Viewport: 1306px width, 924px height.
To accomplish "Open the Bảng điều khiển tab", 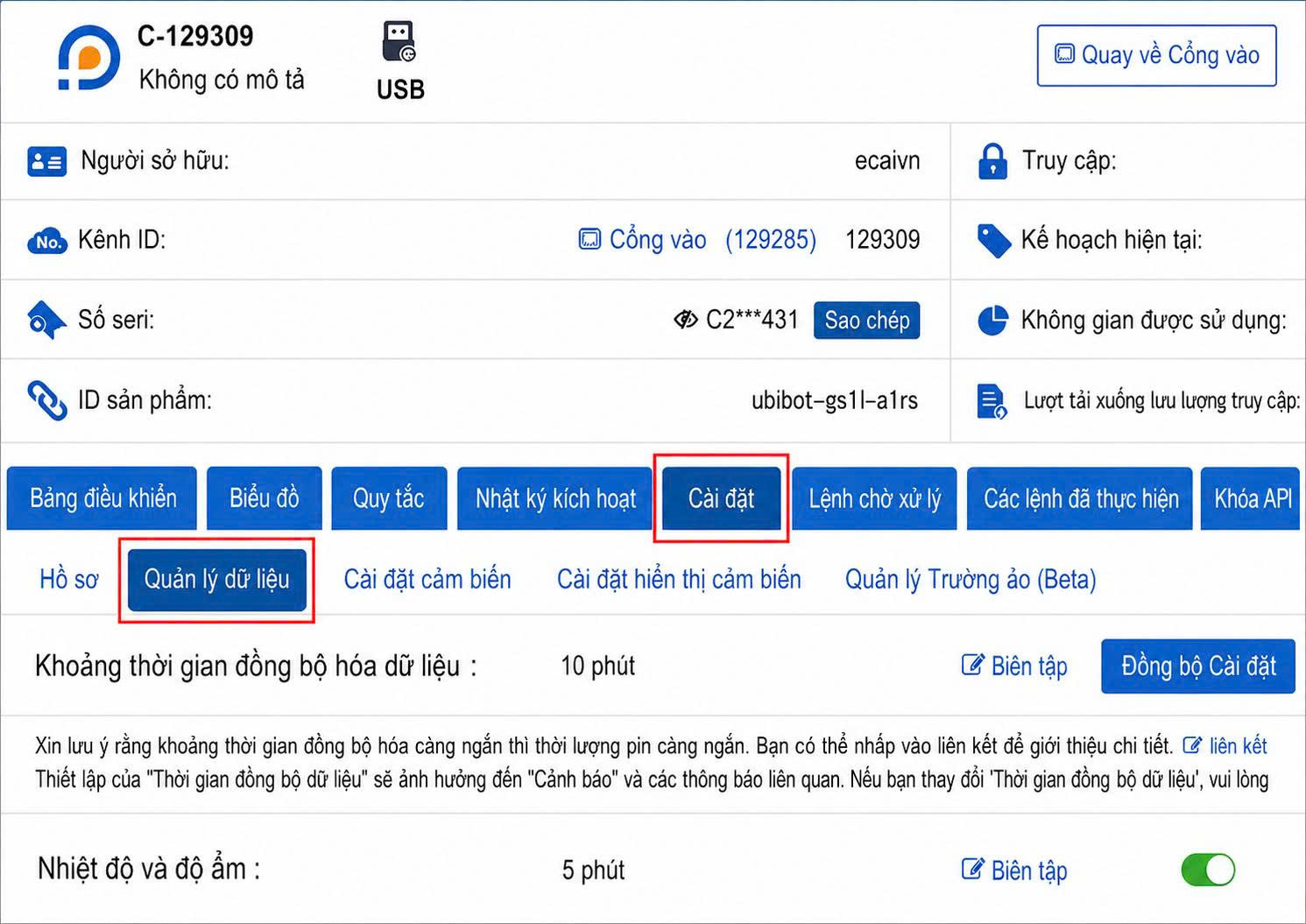I will pyautogui.click(x=102, y=498).
